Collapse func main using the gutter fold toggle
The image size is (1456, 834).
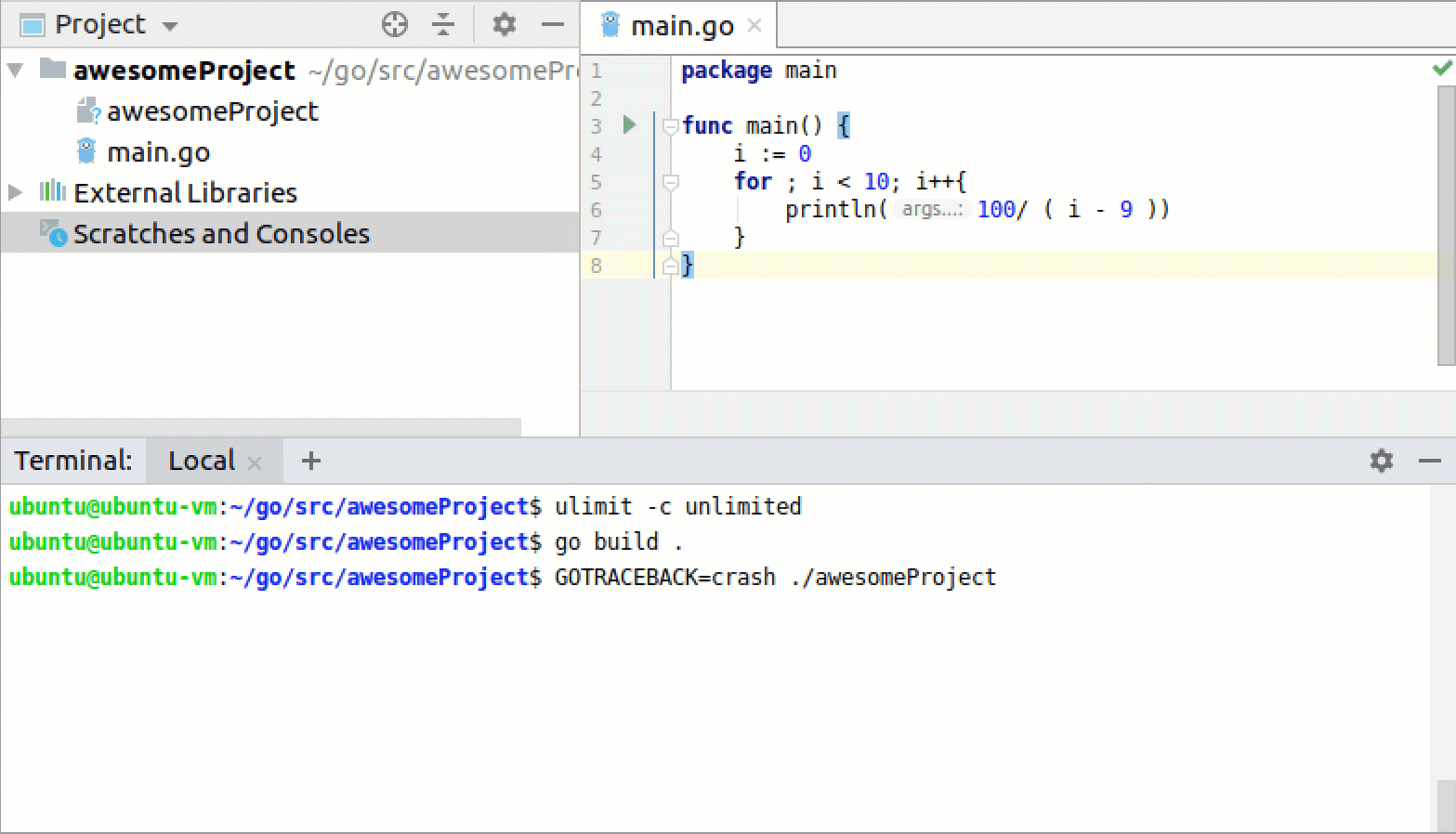(x=670, y=125)
